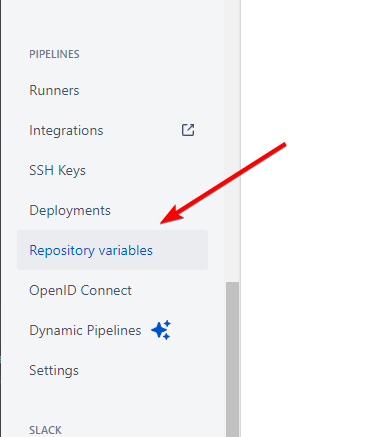Go to SSH Keys settings
The image size is (365, 437).
pos(57,170)
